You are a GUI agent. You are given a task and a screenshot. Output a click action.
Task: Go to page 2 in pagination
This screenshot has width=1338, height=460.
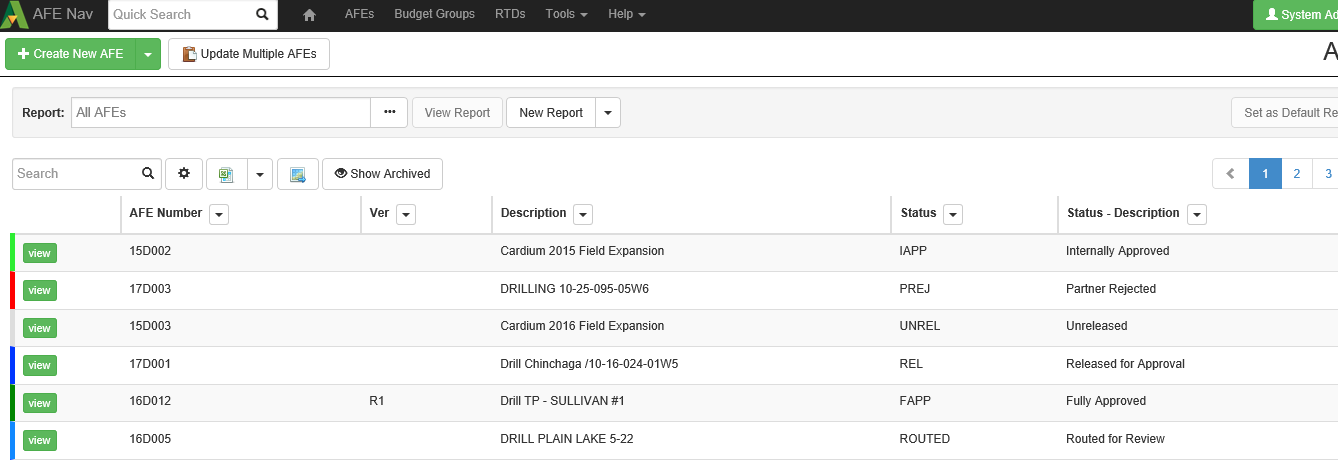pyautogui.click(x=1296, y=174)
